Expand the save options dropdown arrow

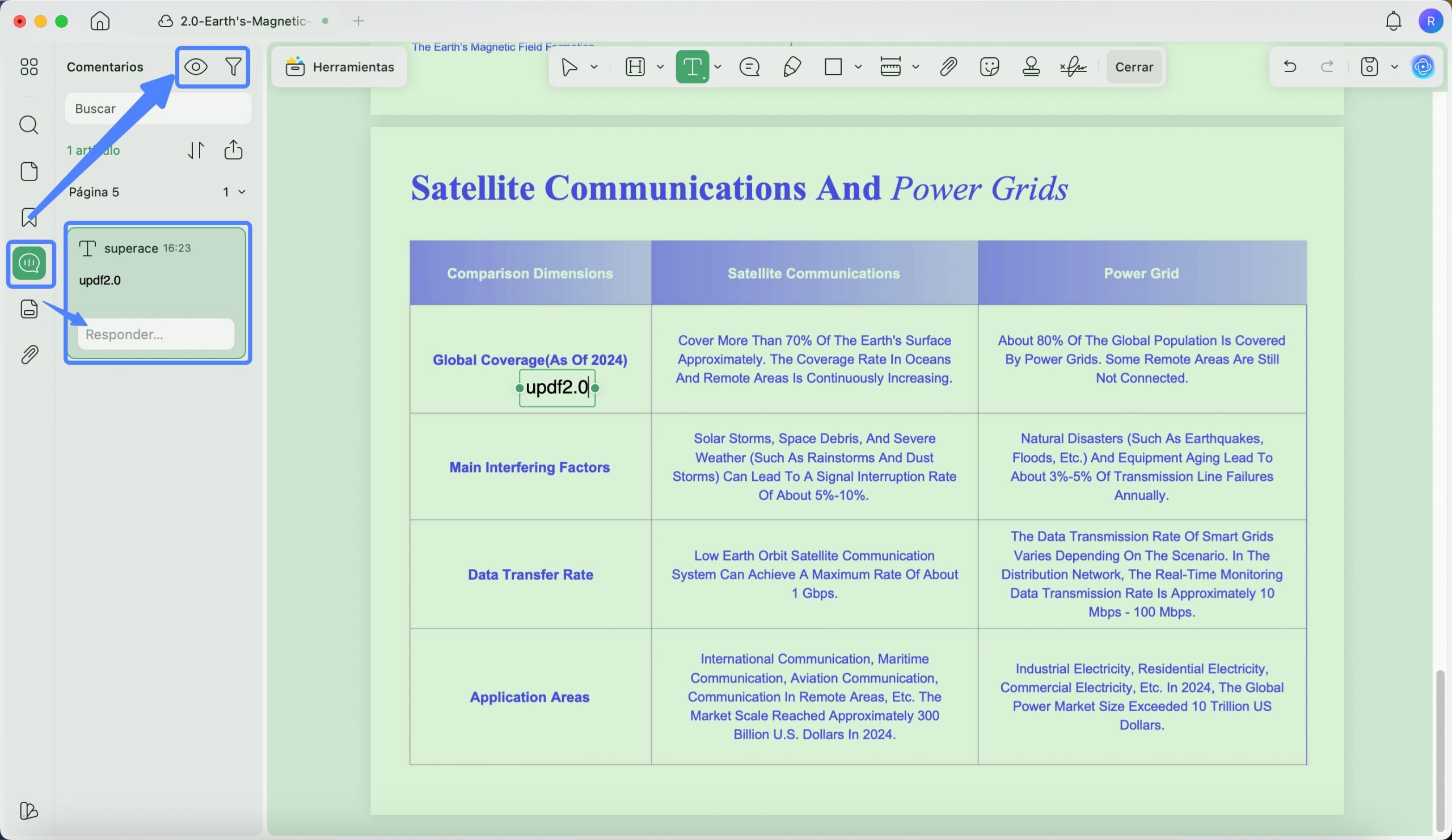tap(1394, 67)
